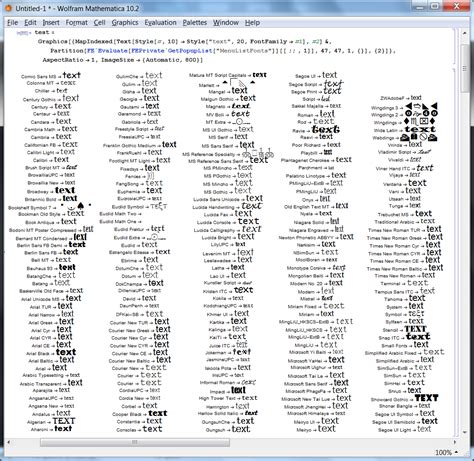Screen dimensions: 474x461
Task: Open the Cell menu
Action: click(99, 23)
